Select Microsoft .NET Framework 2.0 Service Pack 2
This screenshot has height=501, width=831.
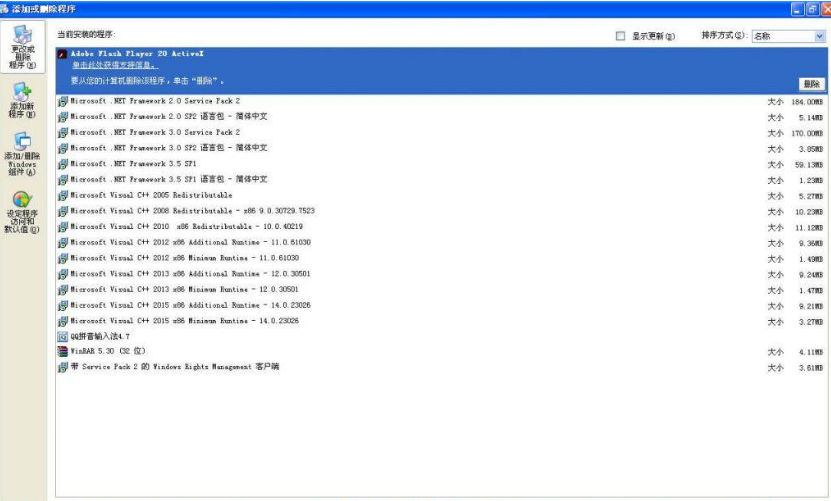point(155,101)
